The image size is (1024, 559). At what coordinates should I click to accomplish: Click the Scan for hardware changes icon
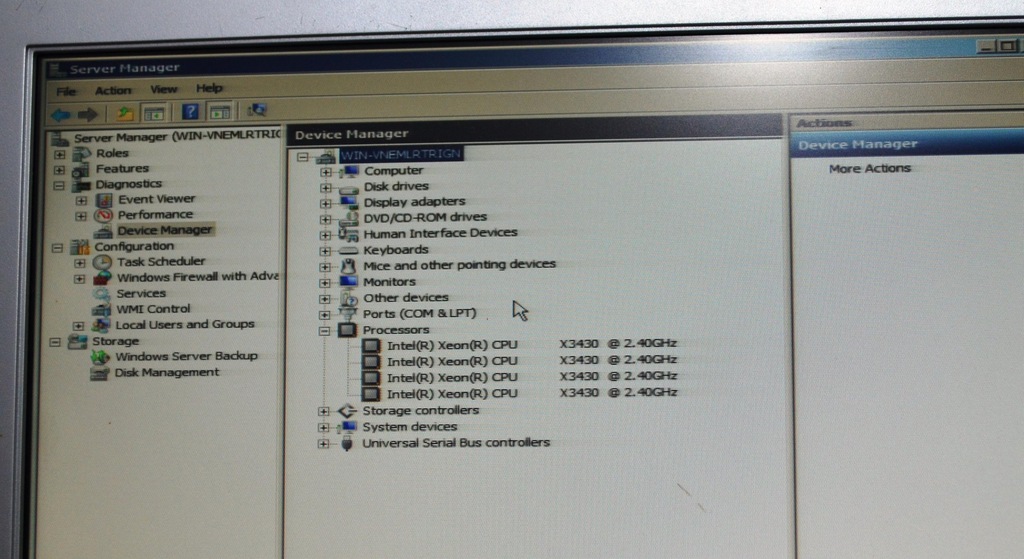257,110
